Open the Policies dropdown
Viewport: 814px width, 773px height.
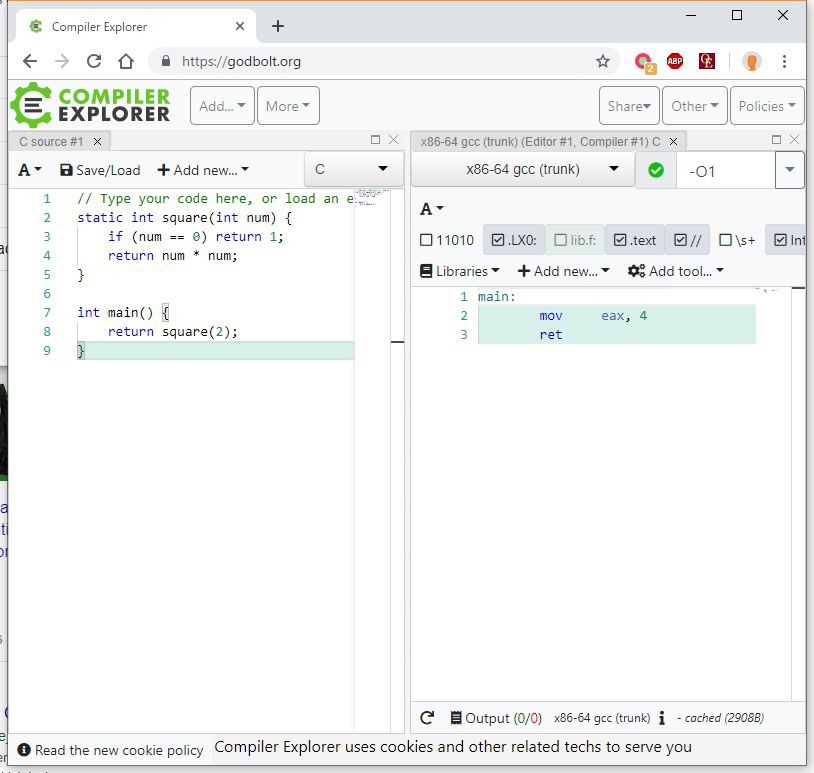tap(767, 106)
